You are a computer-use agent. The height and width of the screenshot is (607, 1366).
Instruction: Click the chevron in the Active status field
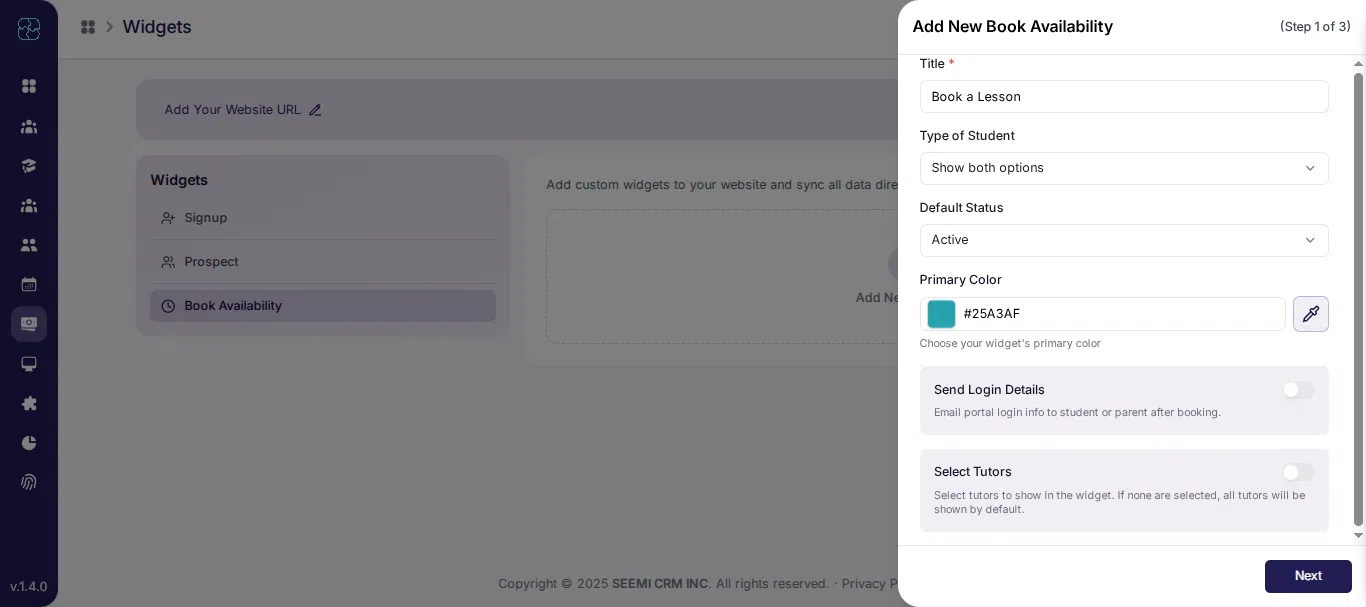(1310, 240)
